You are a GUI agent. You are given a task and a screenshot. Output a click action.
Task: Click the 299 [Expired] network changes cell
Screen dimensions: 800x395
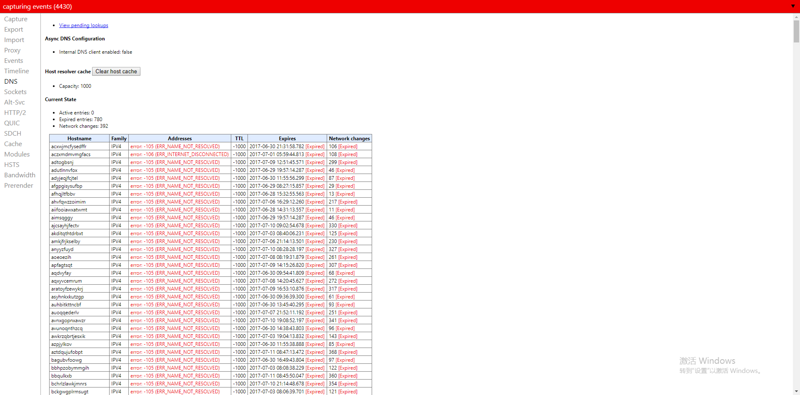click(349, 162)
